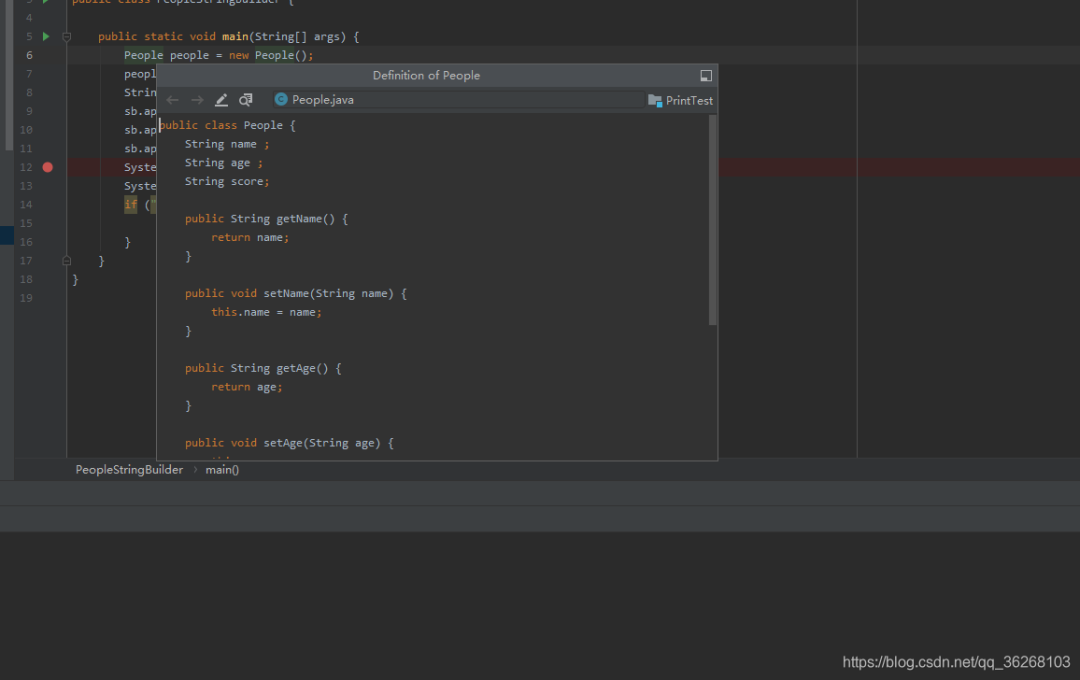Click the PrintTest module label
Image resolution: width=1080 pixels, height=680 pixels.
(x=689, y=101)
